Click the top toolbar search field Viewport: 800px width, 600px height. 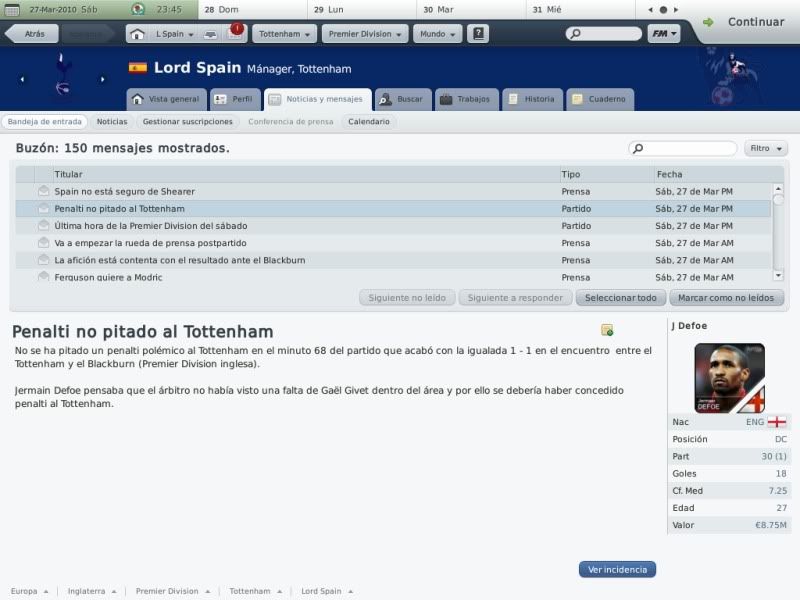pos(604,34)
